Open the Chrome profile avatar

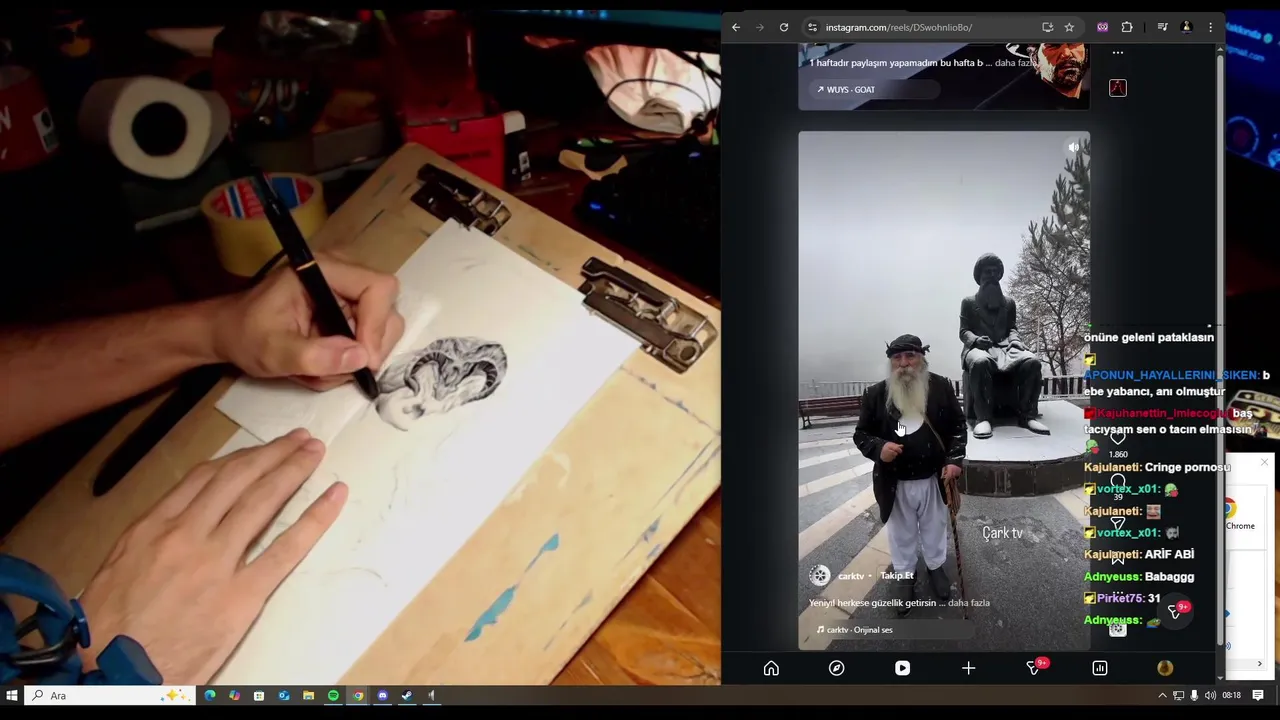pos(1187,27)
